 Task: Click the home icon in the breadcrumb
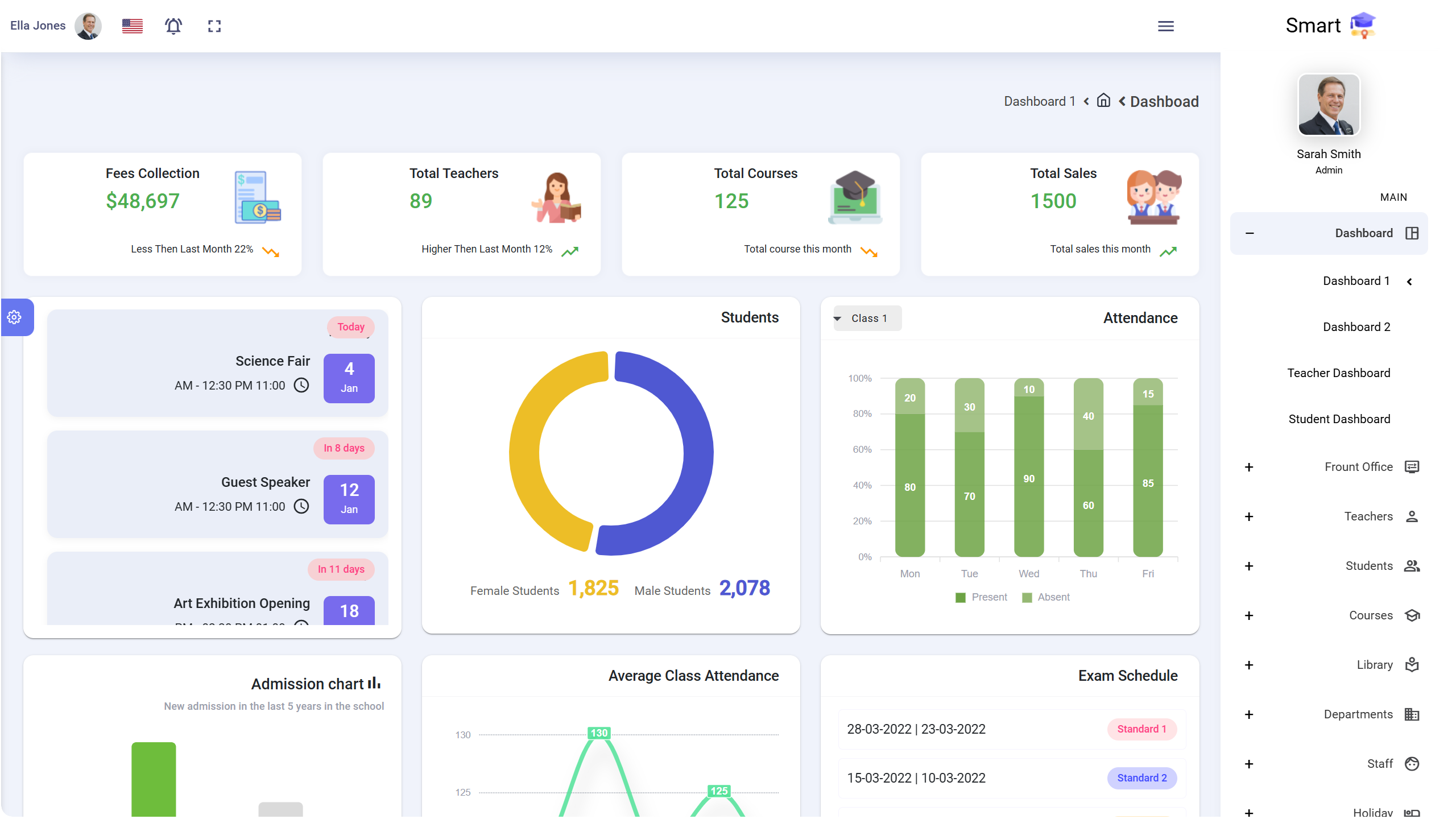[1103, 101]
